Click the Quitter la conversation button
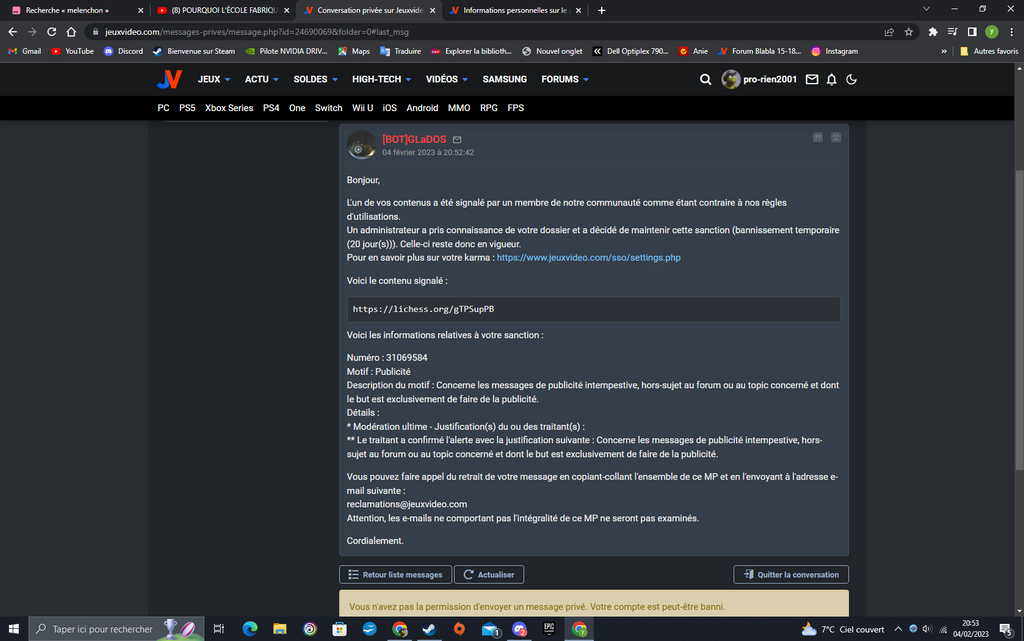The height and width of the screenshot is (641, 1024). click(x=791, y=574)
